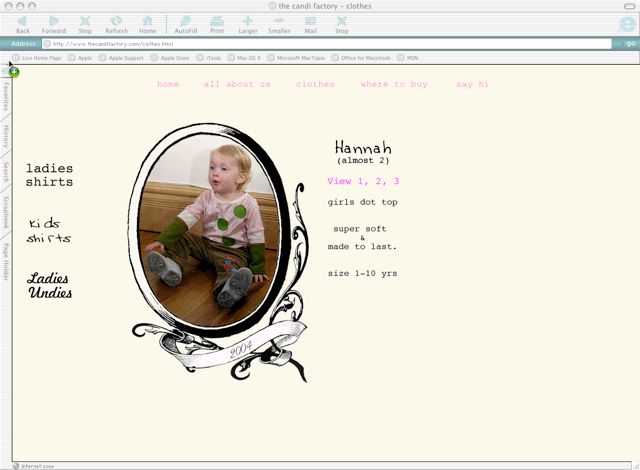The width and height of the screenshot is (640, 470).
Task: Click the go button beside address bar
Action: click(630, 43)
